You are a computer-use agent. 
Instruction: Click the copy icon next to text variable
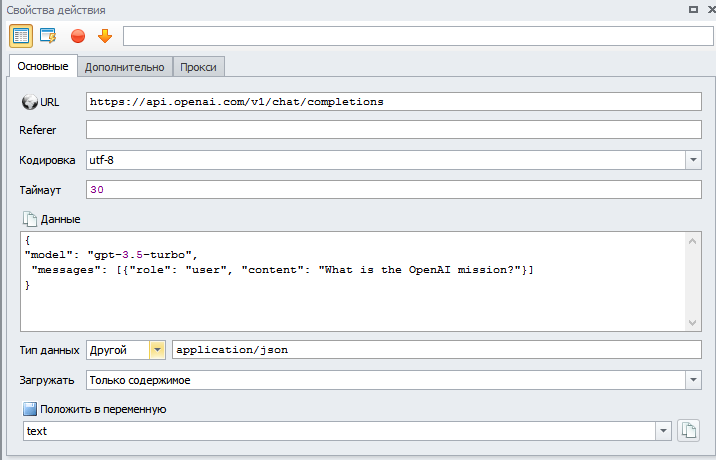point(688,431)
